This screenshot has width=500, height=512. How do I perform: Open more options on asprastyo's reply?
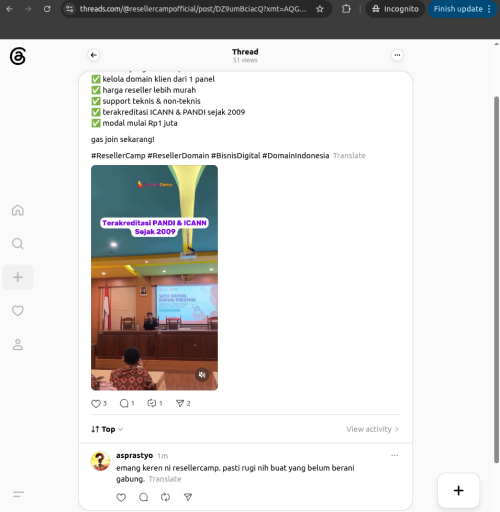click(395, 455)
